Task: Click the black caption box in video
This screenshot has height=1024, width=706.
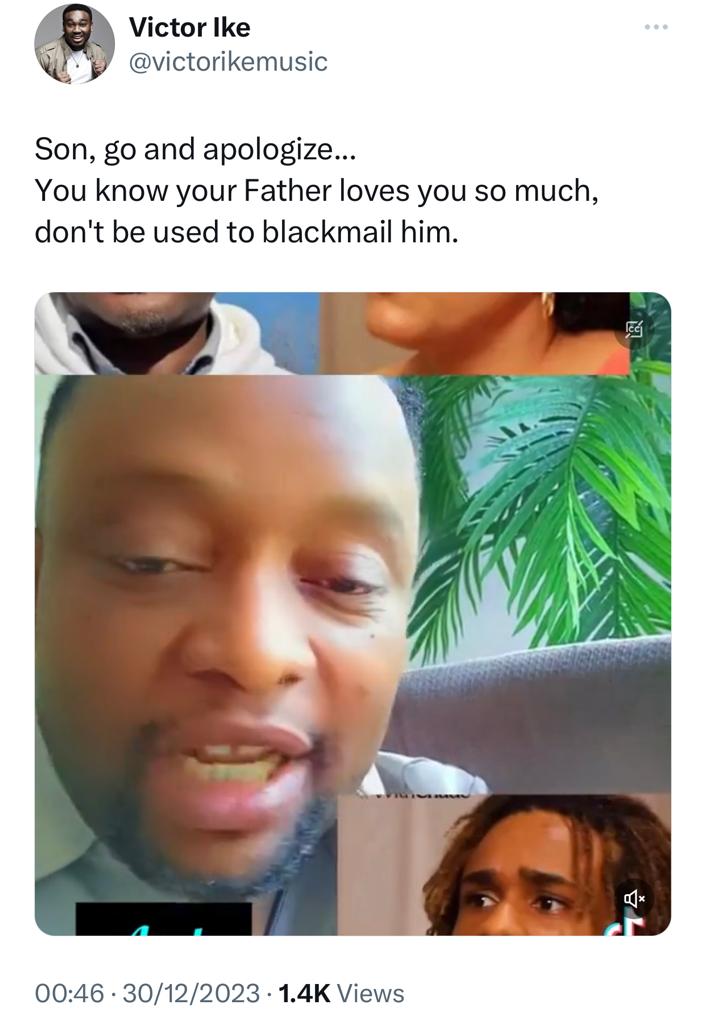Action: point(163,919)
